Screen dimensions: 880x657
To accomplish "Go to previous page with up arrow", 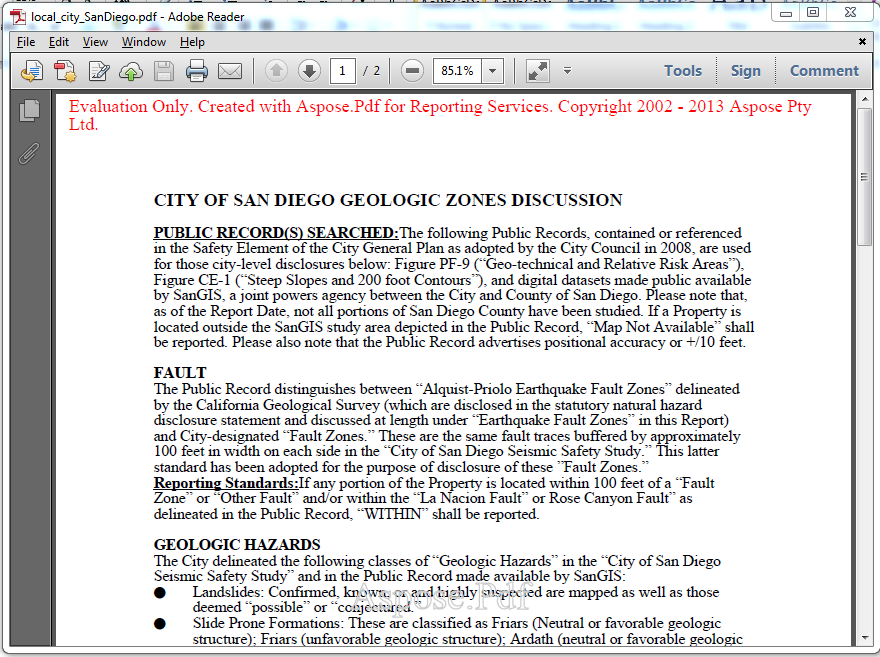I will (x=277, y=71).
